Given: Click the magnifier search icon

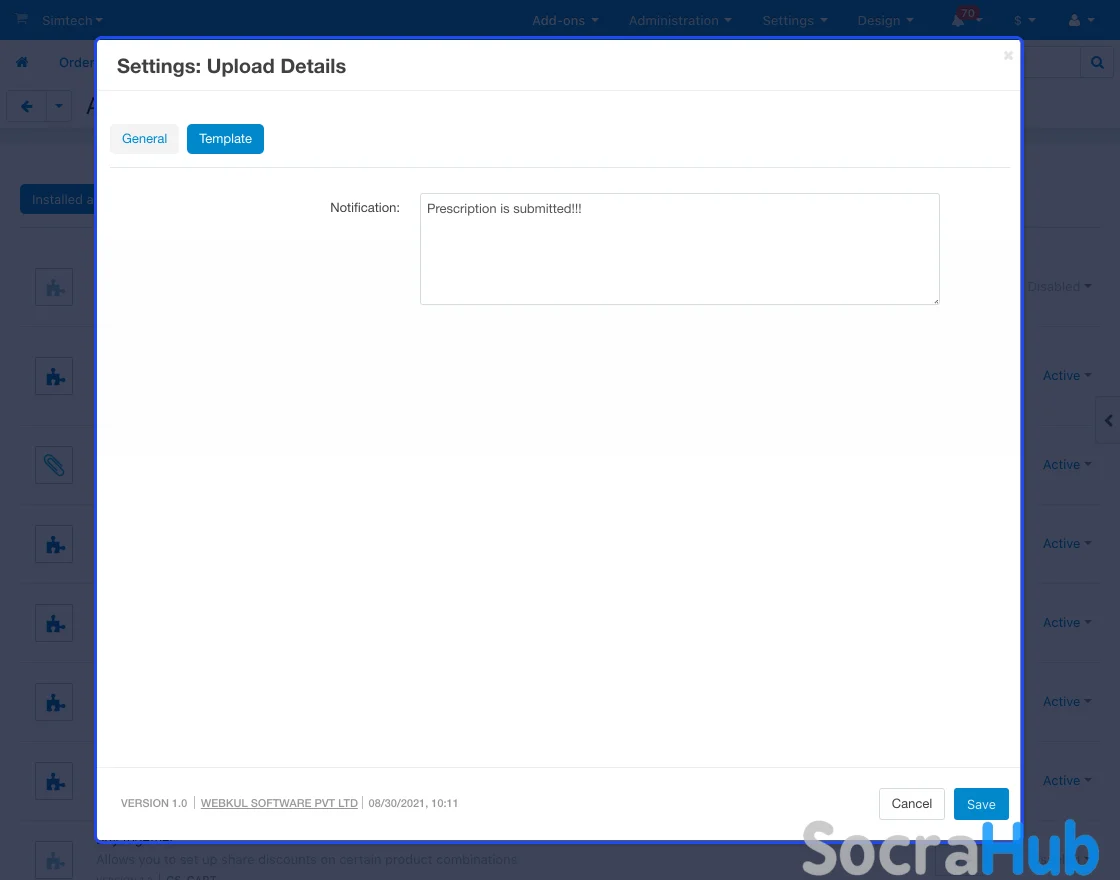Looking at the screenshot, I should [1097, 62].
